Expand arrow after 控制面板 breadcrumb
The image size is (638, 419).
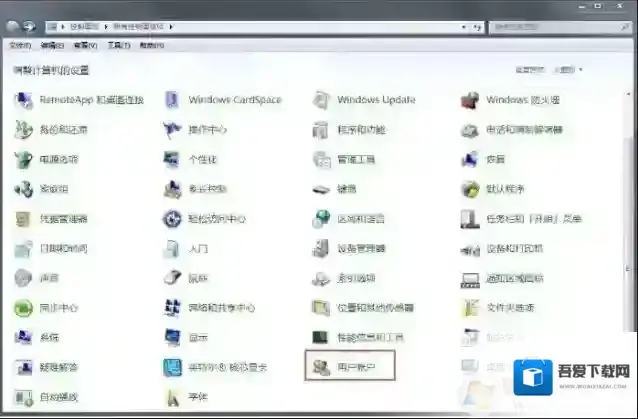[x=106, y=27]
